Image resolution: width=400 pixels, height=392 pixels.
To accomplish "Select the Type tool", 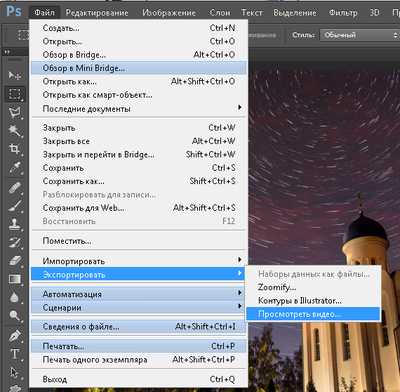I will [15, 353].
